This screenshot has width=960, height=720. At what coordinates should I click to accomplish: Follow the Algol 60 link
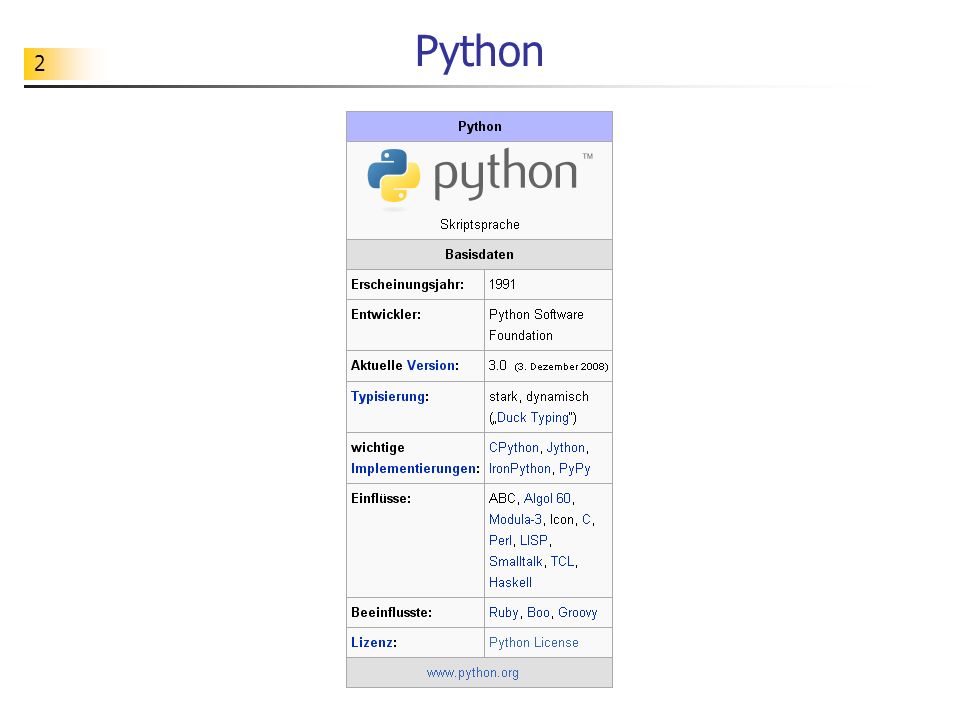tap(547, 498)
